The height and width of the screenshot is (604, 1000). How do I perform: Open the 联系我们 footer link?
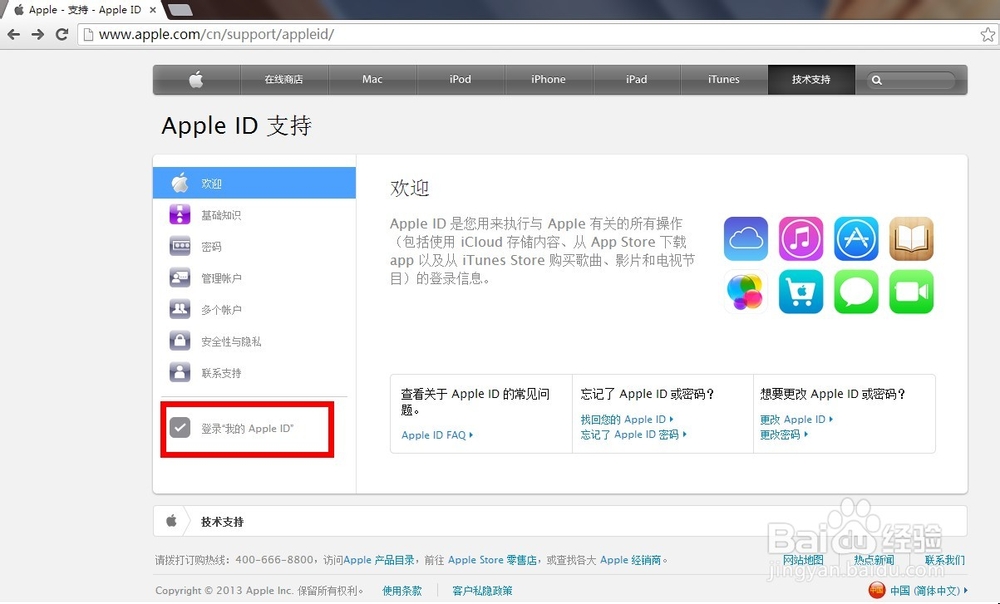click(945, 560)
